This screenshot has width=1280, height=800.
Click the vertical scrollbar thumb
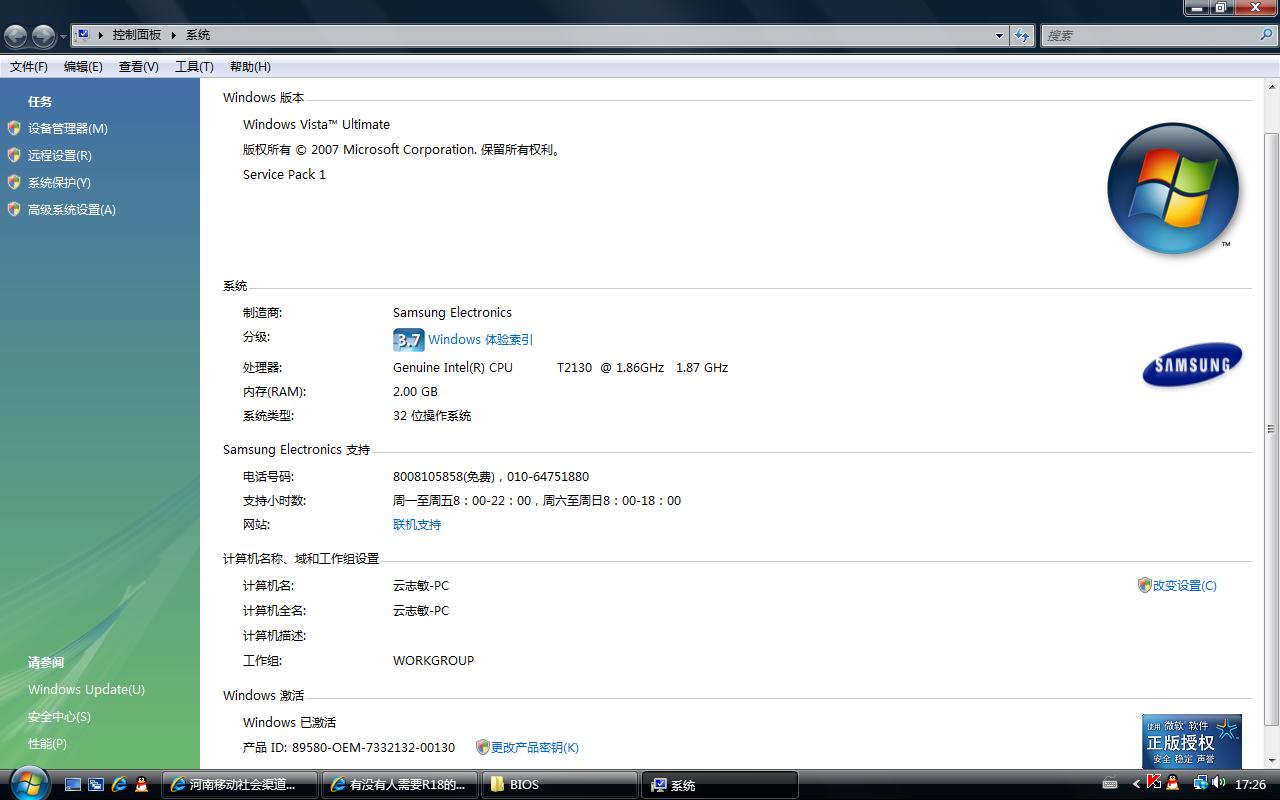(x=1271, y=428)
